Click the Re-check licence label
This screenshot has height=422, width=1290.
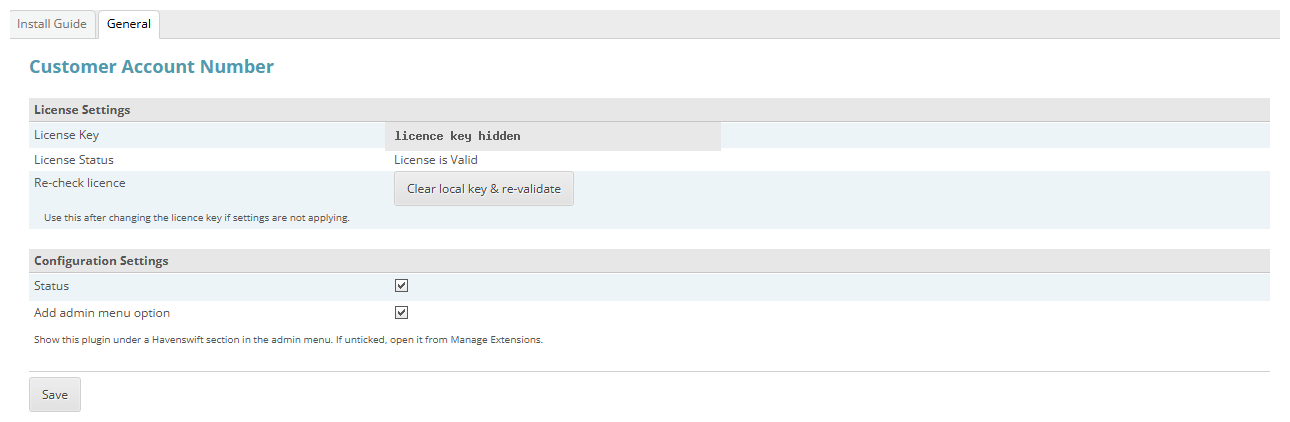(80, 183)
